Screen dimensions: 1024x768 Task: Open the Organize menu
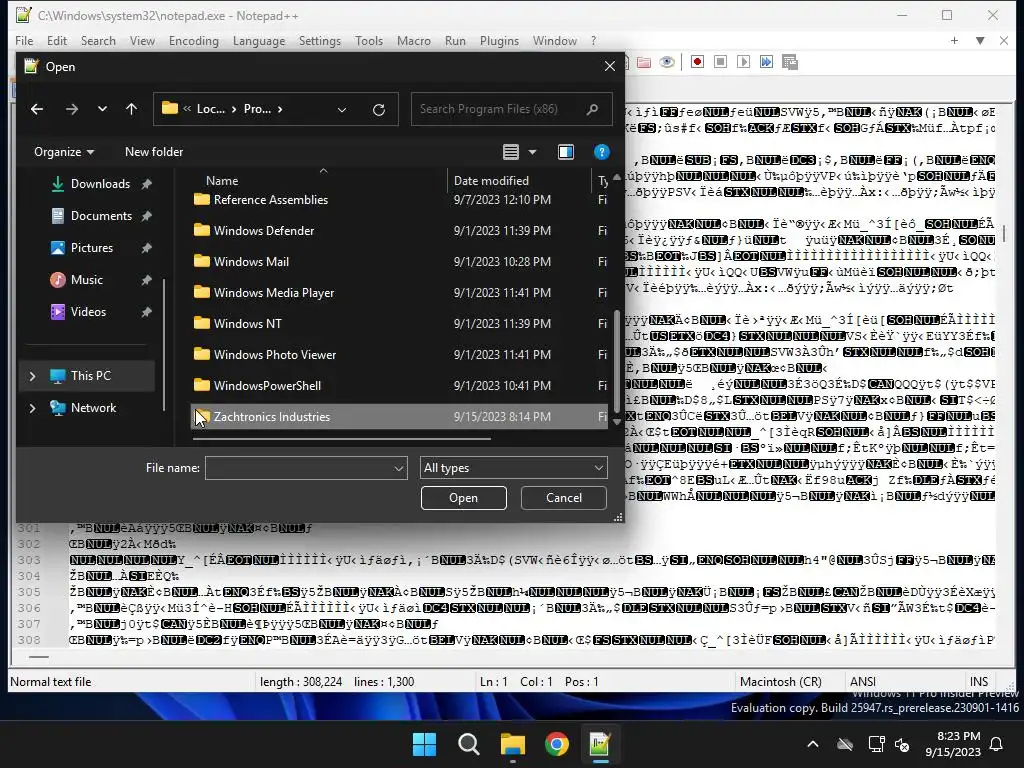[64, 152]
